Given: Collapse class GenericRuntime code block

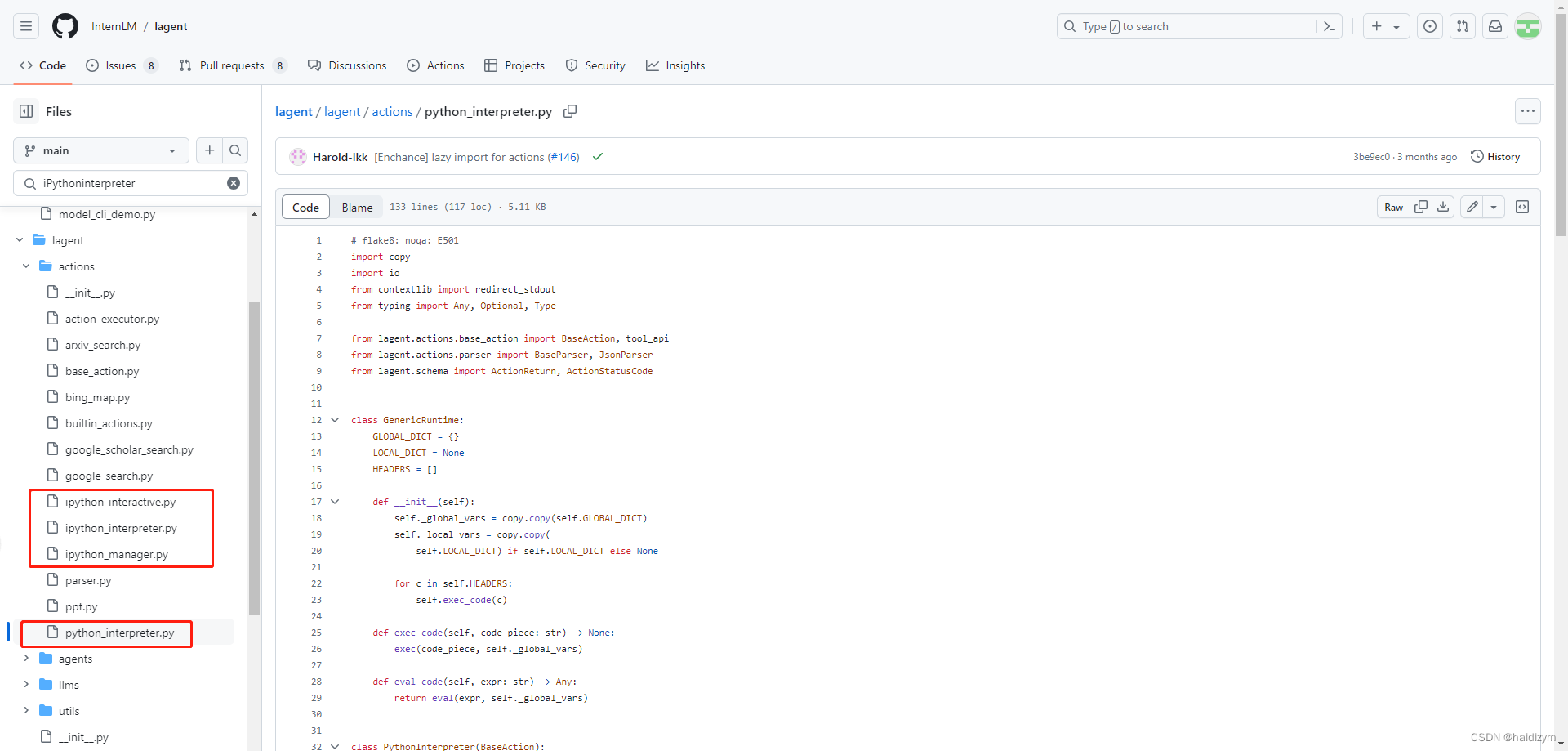Looking at the screenshot, I should coord(335,420).
